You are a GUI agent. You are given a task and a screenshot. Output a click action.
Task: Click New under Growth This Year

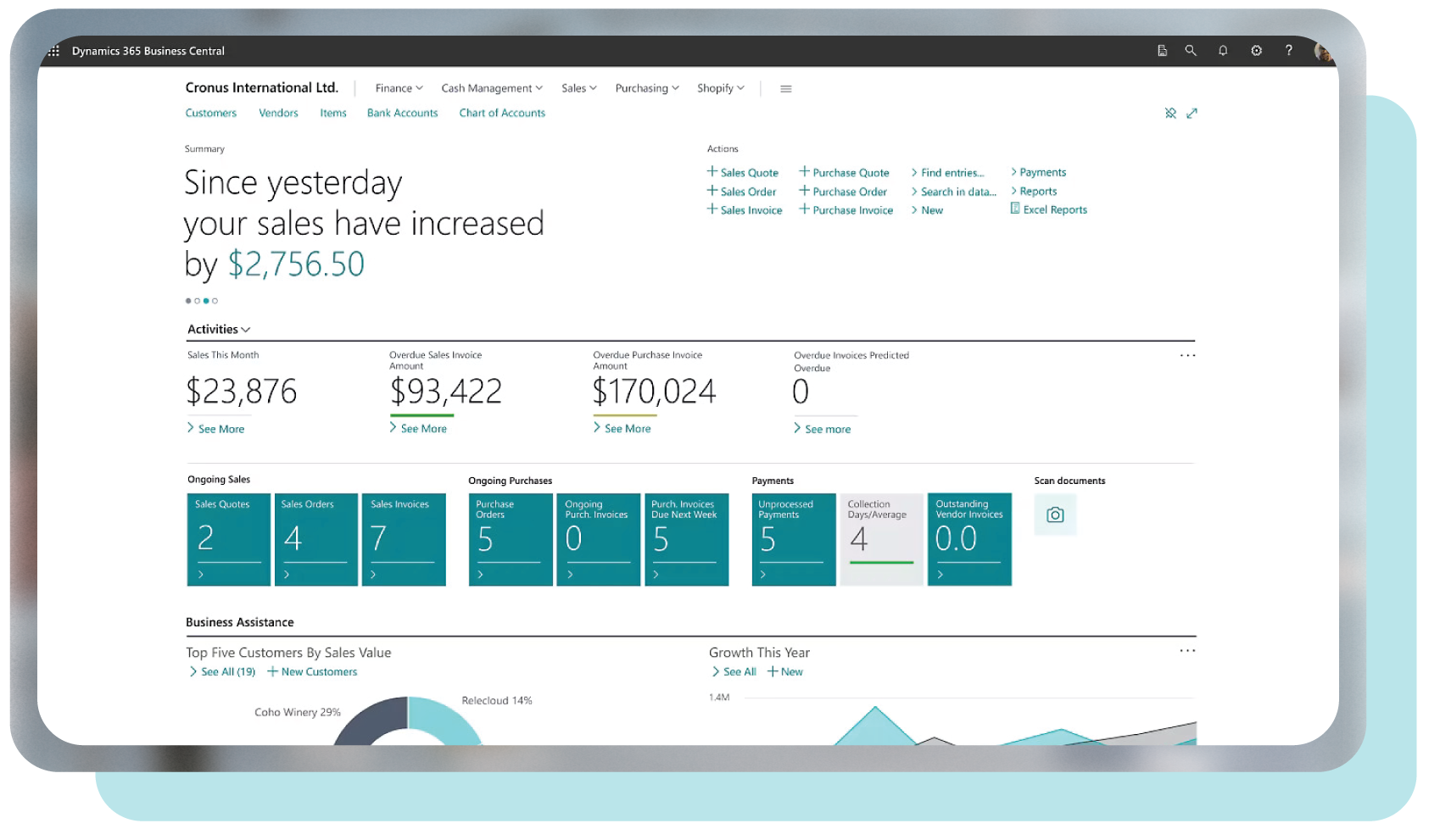pyautogui.click(x=785, y=671)
